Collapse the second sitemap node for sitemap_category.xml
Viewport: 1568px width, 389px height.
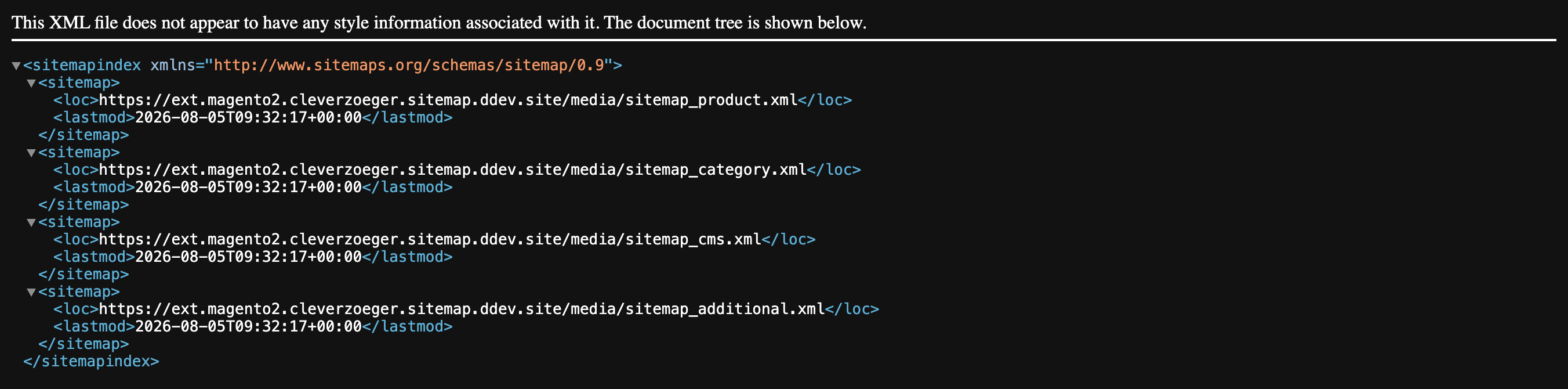31,153
